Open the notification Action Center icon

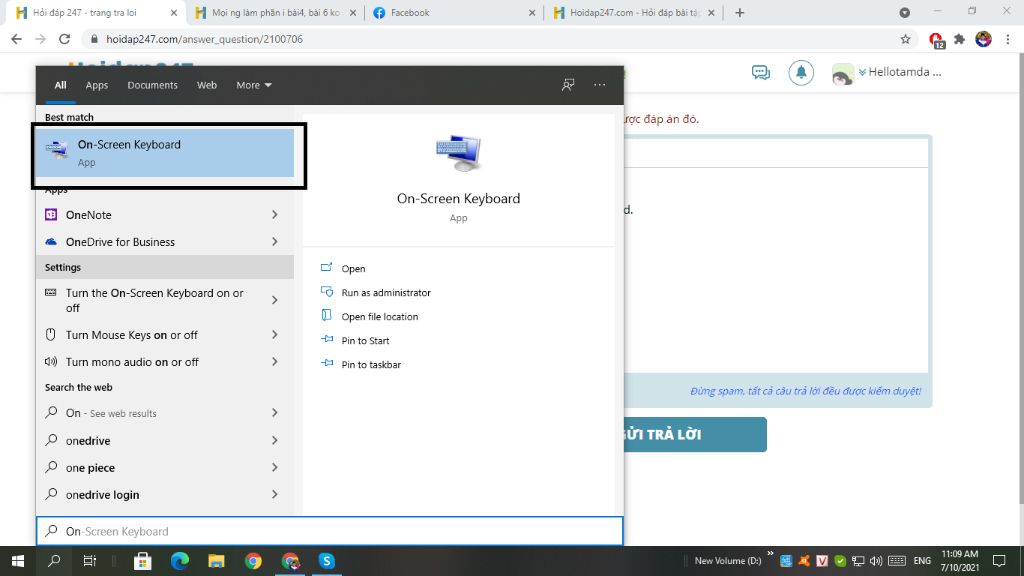pyautogui.click(x=999, y=561)
